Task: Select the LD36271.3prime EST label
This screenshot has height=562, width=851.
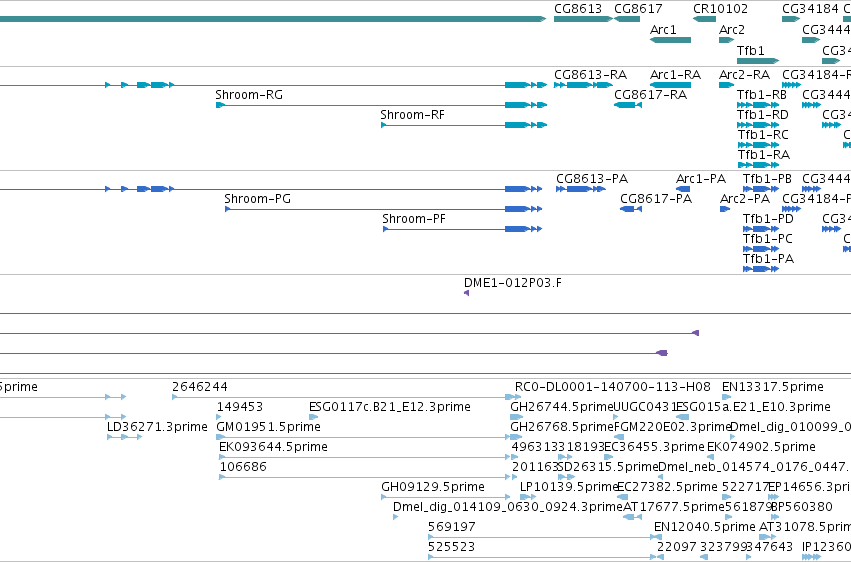Action: 157,427
